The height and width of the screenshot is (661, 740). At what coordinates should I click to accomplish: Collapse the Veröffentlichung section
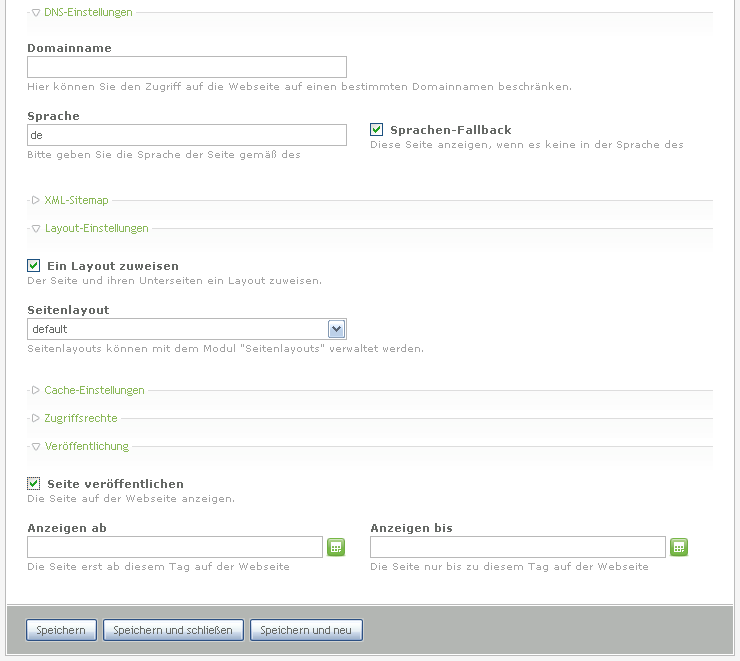tap(86, 447)
